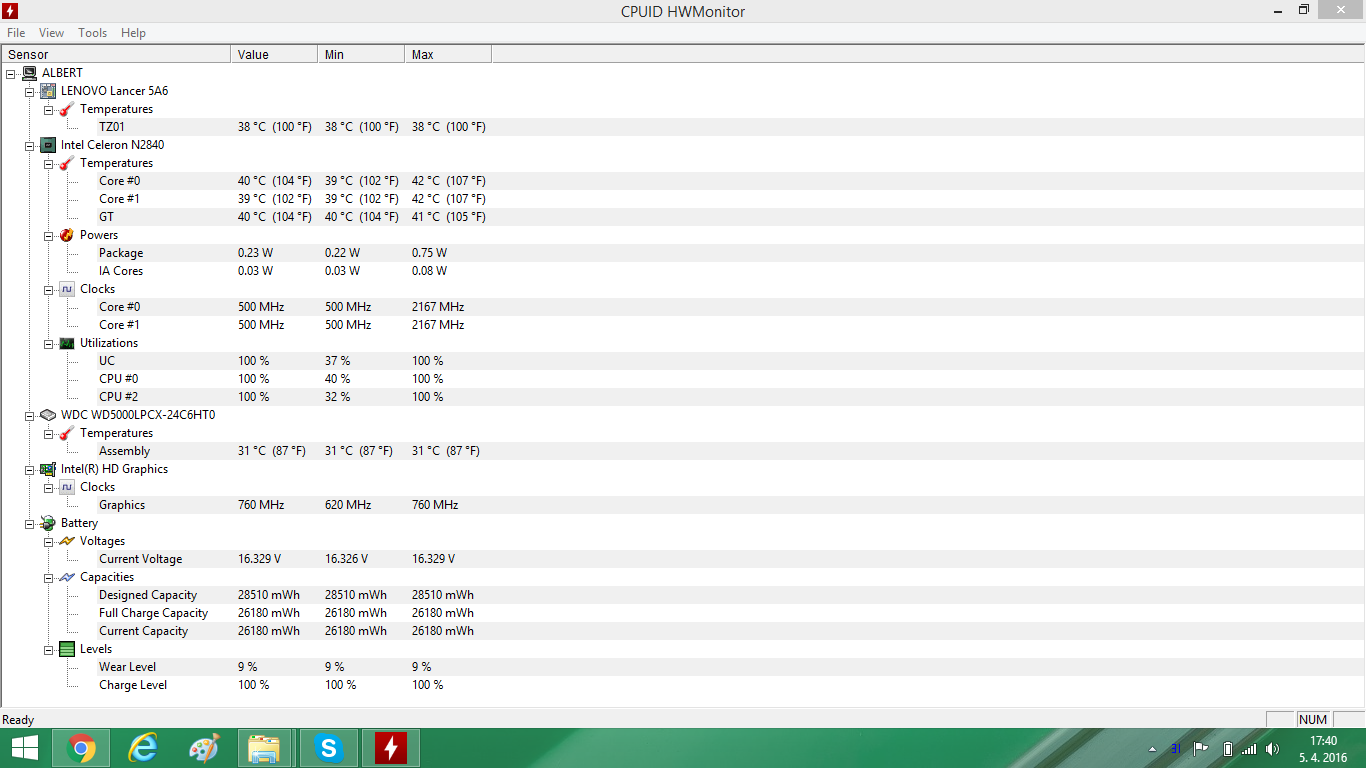Screen dimensions: 1366x768
Task: Open the Windows Start button
Action: coord(24,748)
